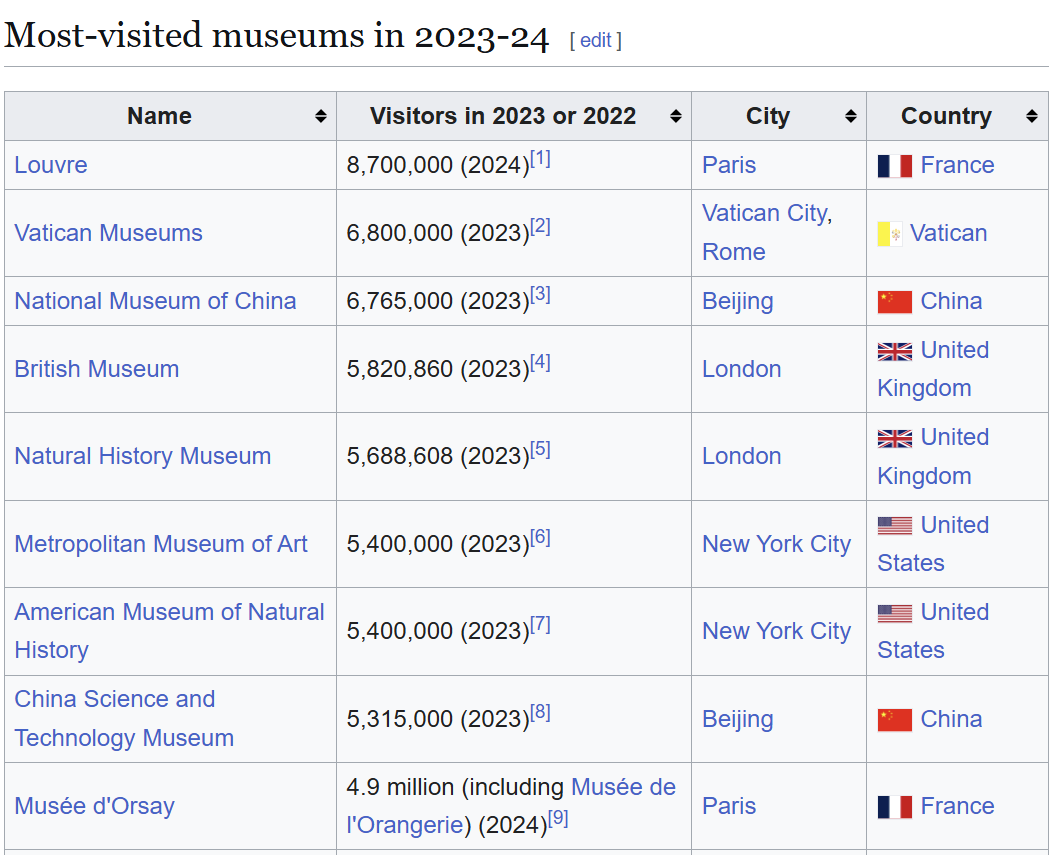Viewport: 1059px width, 855px height.
Task: Open Paris link in Musée d'Orsay row
Action: click(x=729, y=806)
